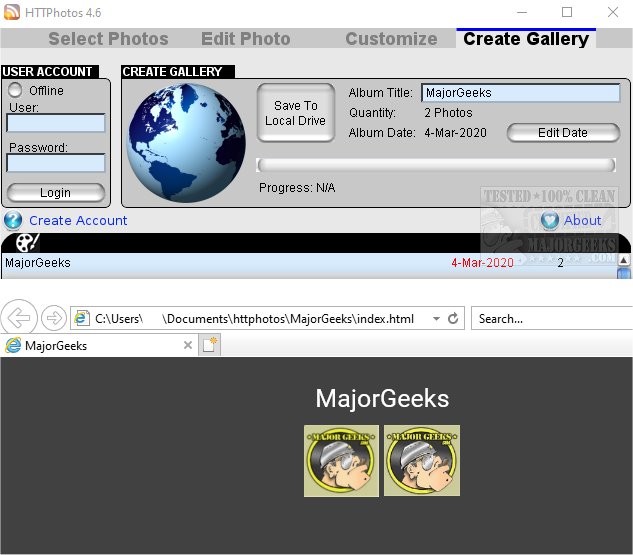Click the browser address bar path
633x555 pixels.
coord(254,318)
